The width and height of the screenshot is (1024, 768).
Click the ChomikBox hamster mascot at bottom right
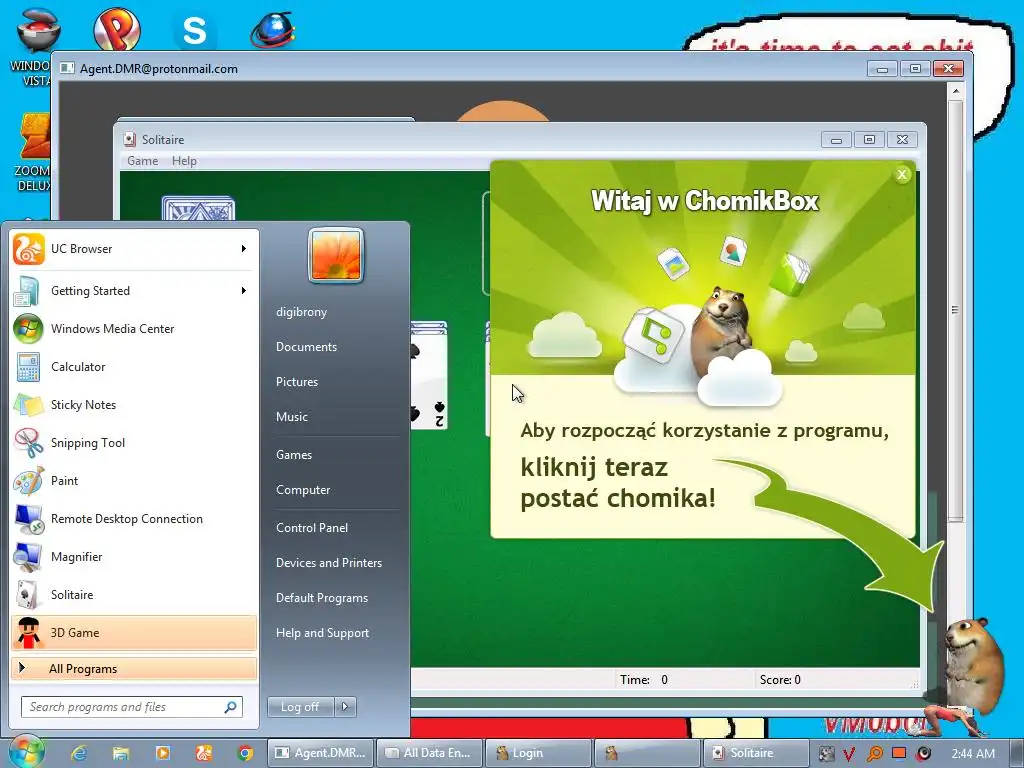point(975,666)
